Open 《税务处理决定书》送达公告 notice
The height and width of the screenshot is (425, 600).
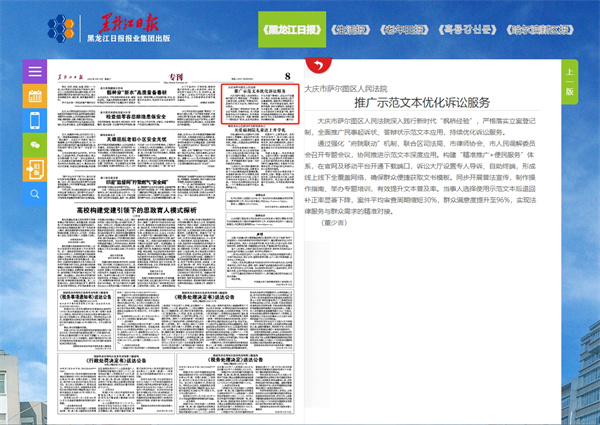point(205,321)
